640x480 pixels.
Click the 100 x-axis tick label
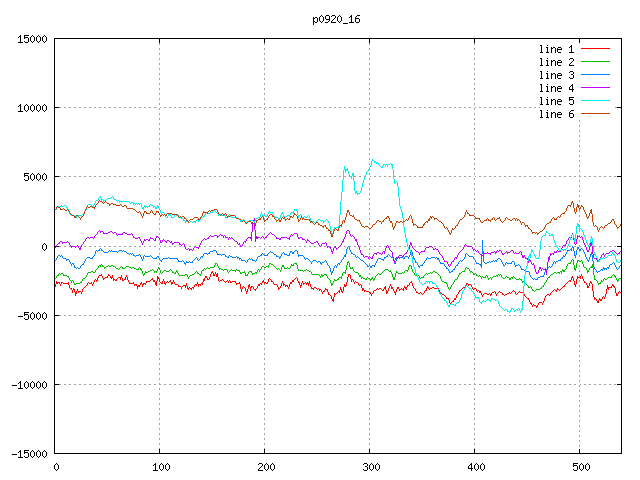point(160,467)
